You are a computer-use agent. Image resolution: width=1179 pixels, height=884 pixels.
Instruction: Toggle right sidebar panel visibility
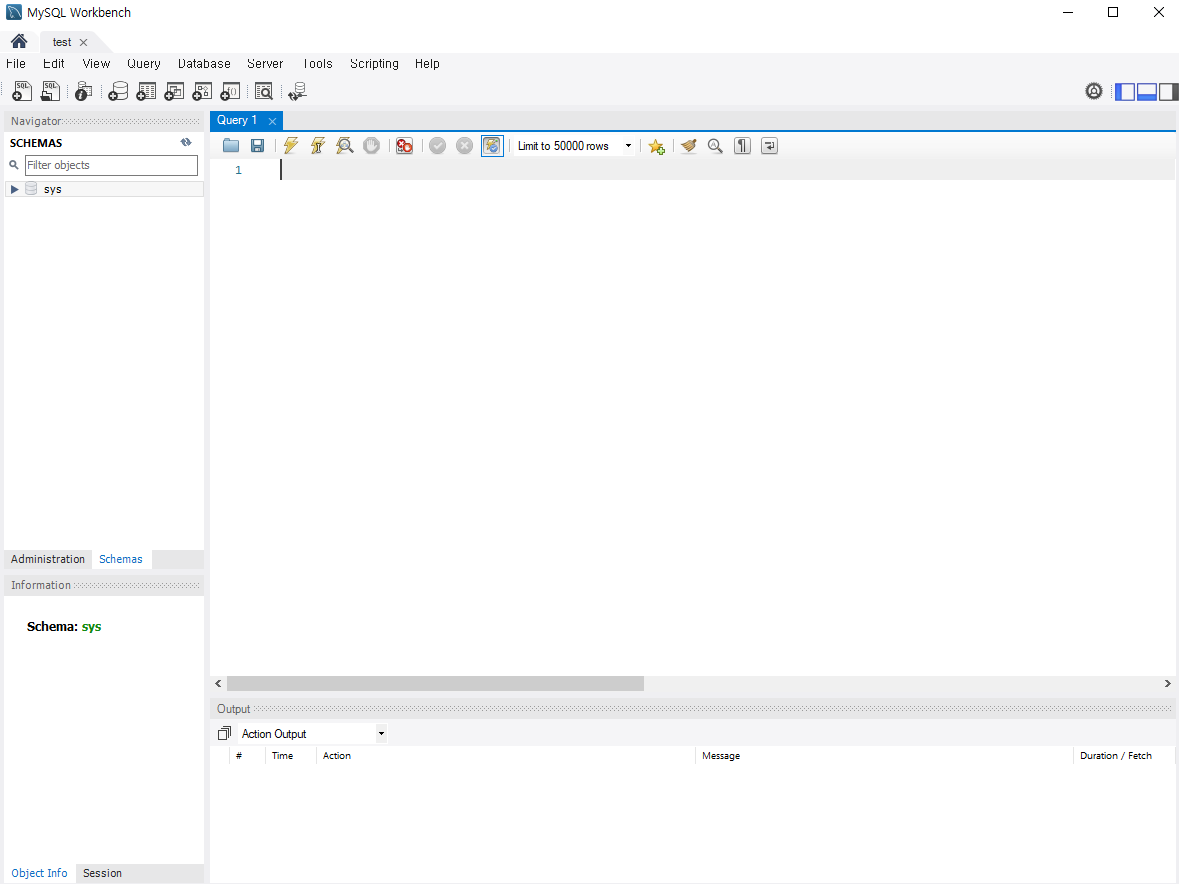click(x=1168, y=92)
